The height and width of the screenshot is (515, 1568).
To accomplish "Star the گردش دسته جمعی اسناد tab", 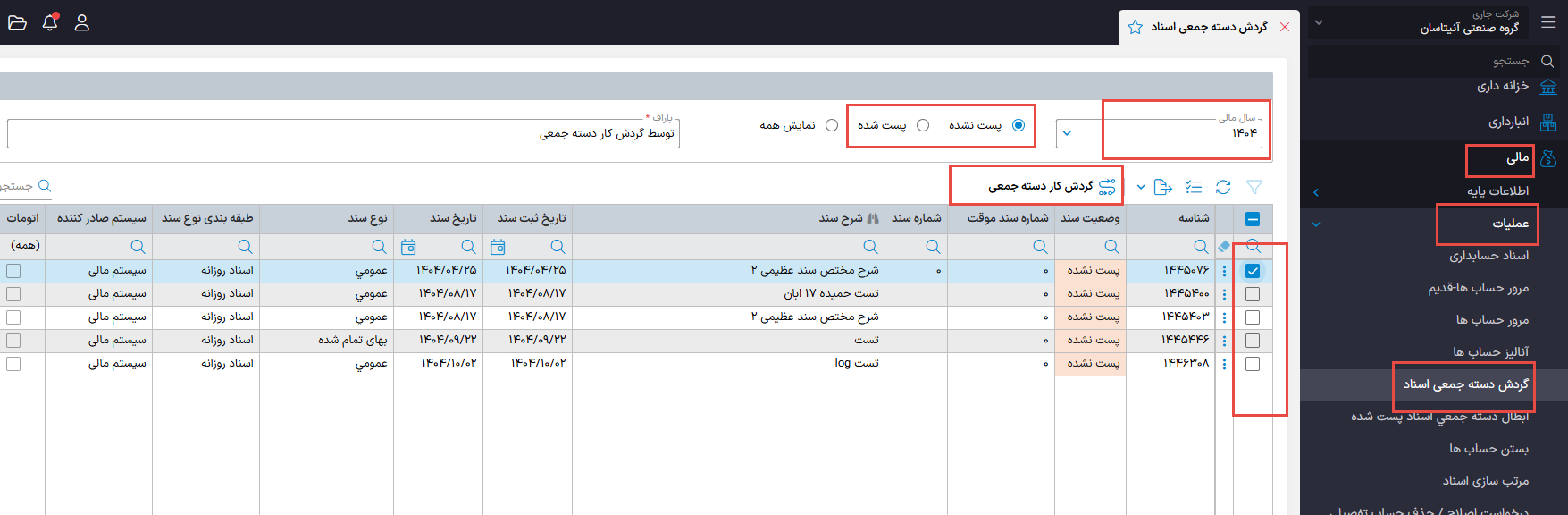I will [1135, 27].
